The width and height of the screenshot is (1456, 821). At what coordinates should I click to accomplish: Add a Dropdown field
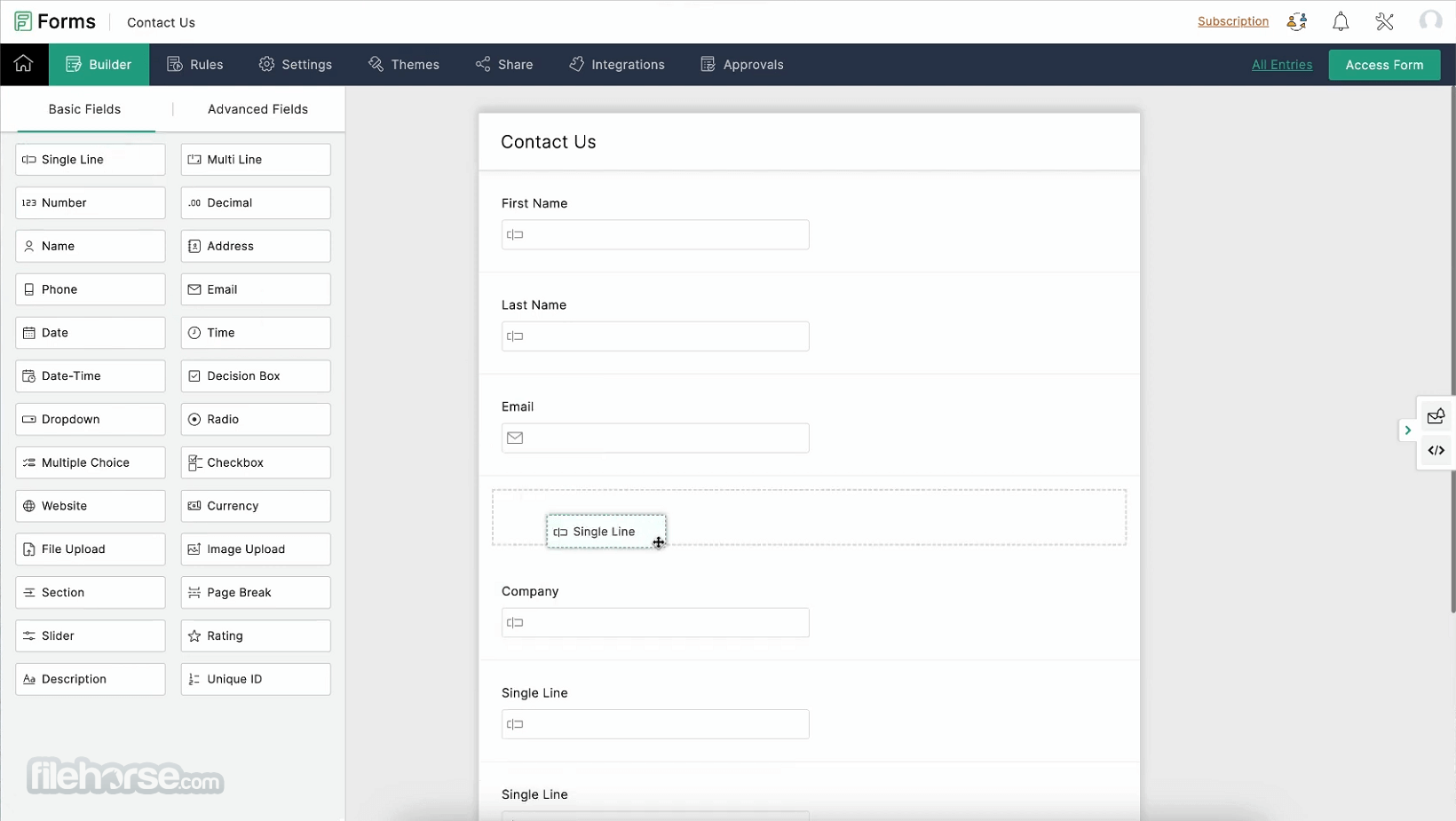click(91, 419)
